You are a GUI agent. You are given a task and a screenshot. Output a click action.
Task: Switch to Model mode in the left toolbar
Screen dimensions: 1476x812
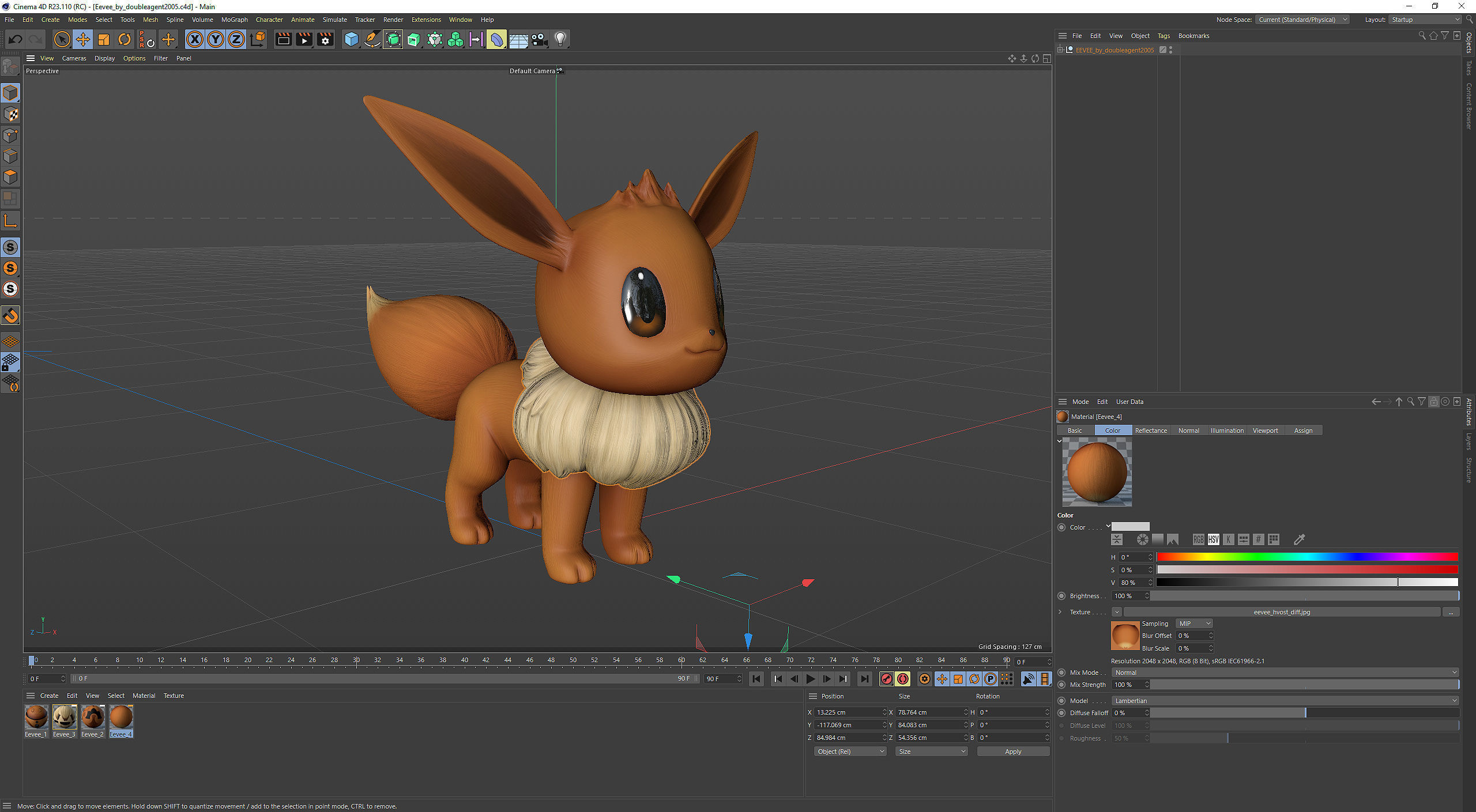(x=10, y=93)
